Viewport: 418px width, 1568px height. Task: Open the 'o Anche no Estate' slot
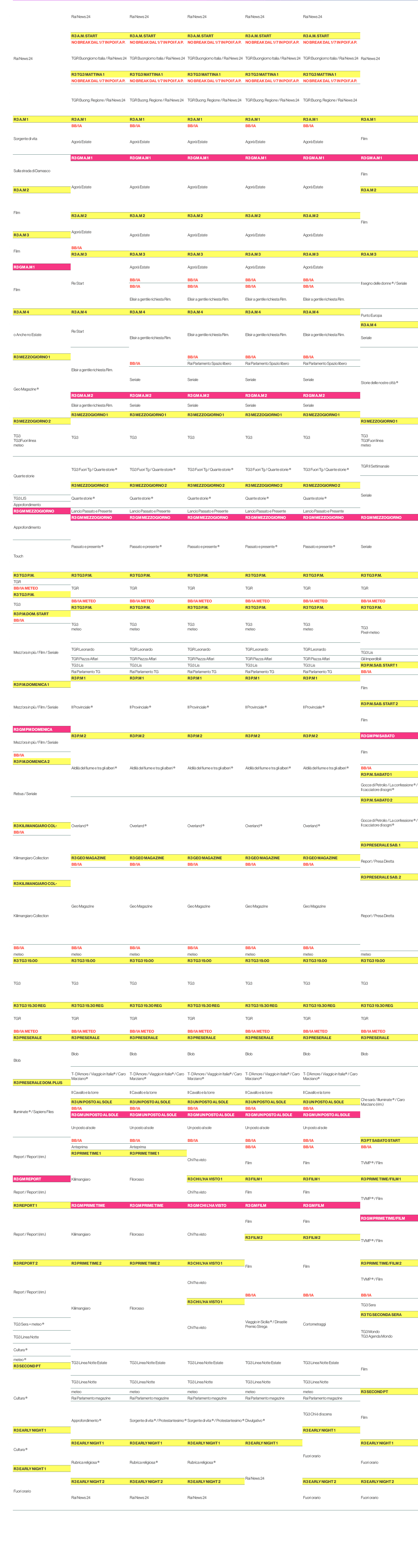tap(27, 335)
